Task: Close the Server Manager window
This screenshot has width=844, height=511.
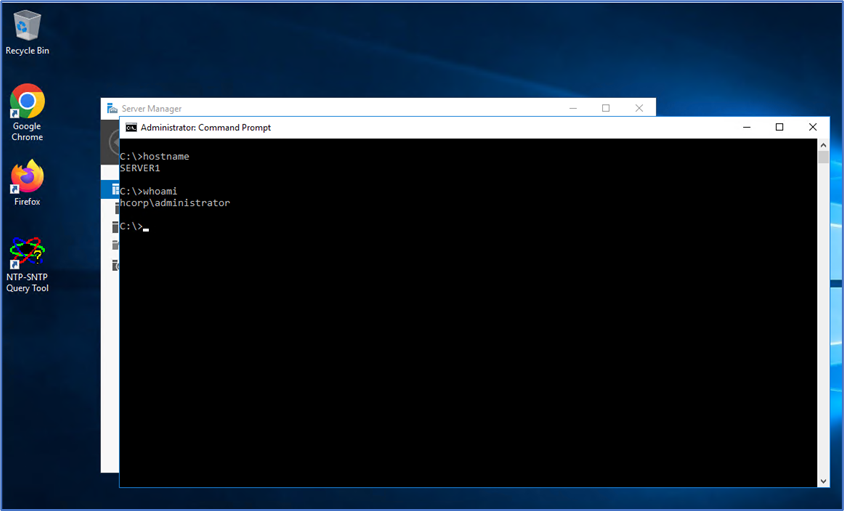Action: click(638, 108)
